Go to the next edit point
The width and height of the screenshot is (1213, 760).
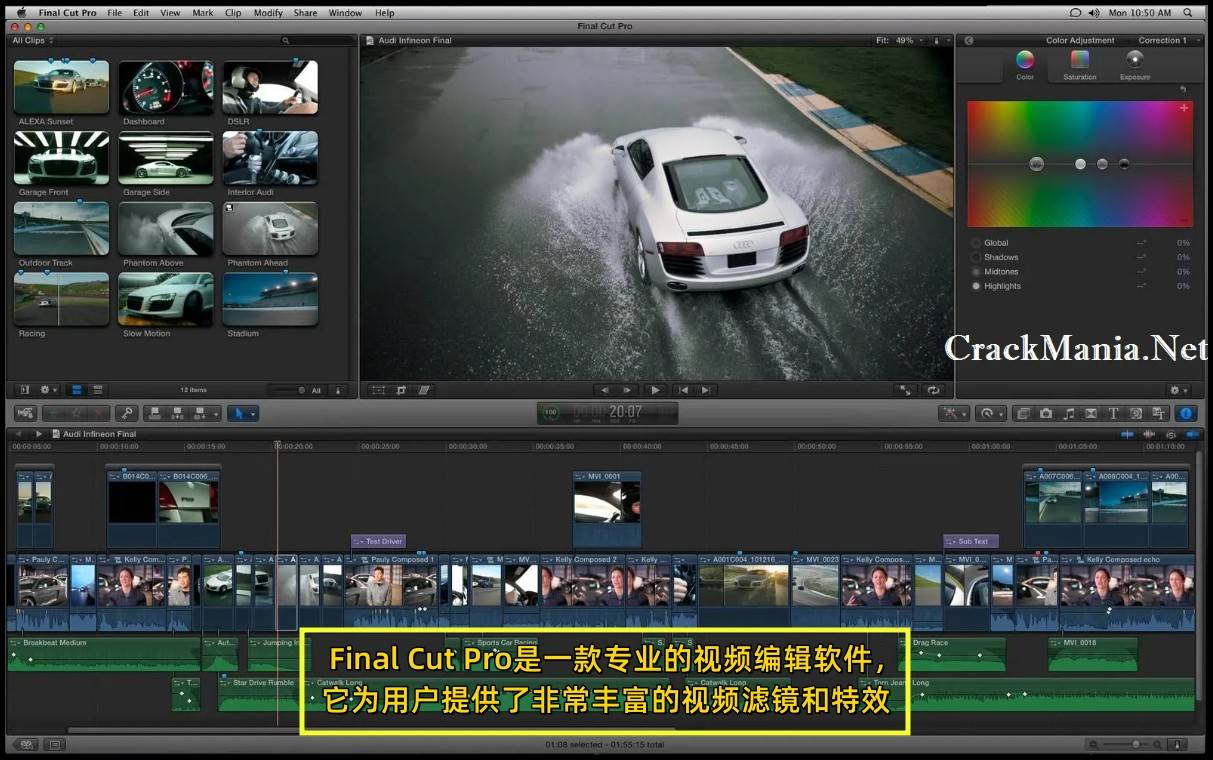coord(706,390)
